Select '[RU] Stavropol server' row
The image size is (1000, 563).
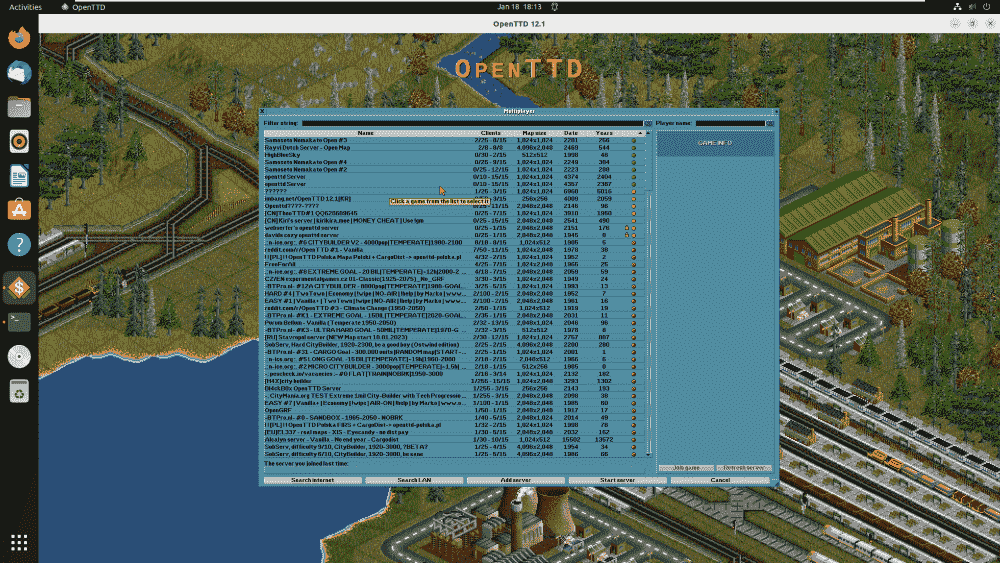point(454,337)
